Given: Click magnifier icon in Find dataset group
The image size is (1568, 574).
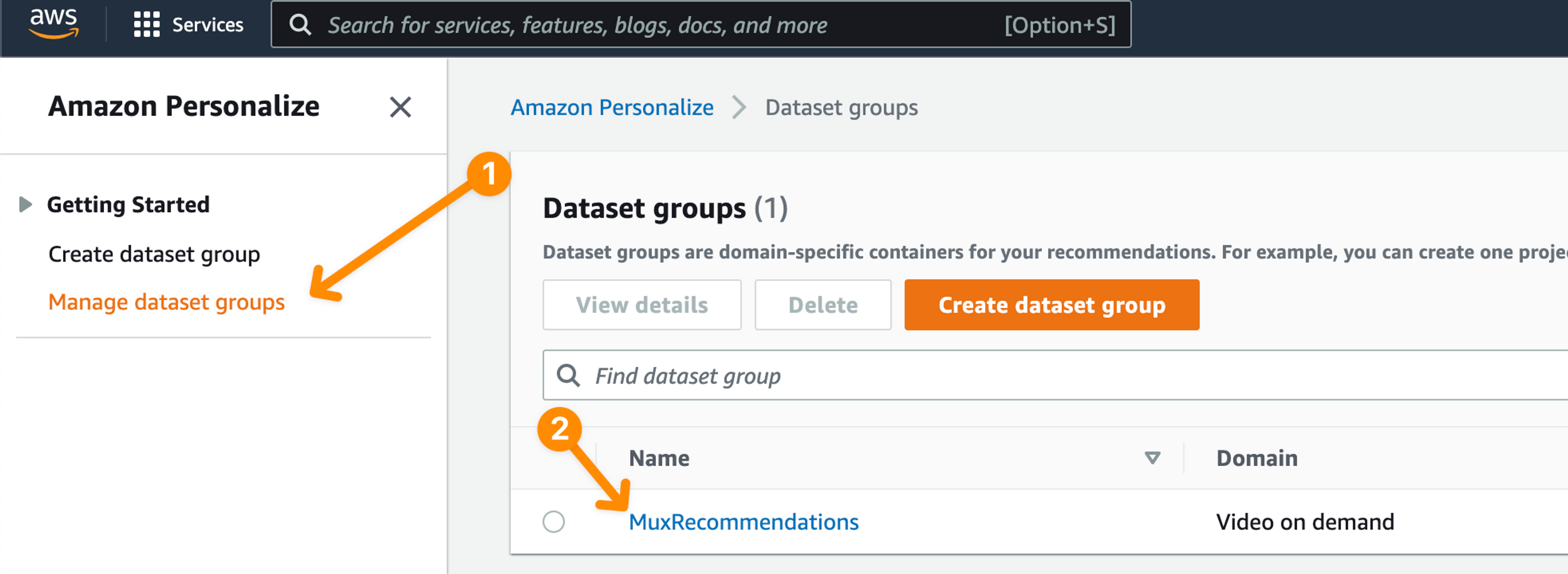Looking at the screenshot, I should (568, 376).
